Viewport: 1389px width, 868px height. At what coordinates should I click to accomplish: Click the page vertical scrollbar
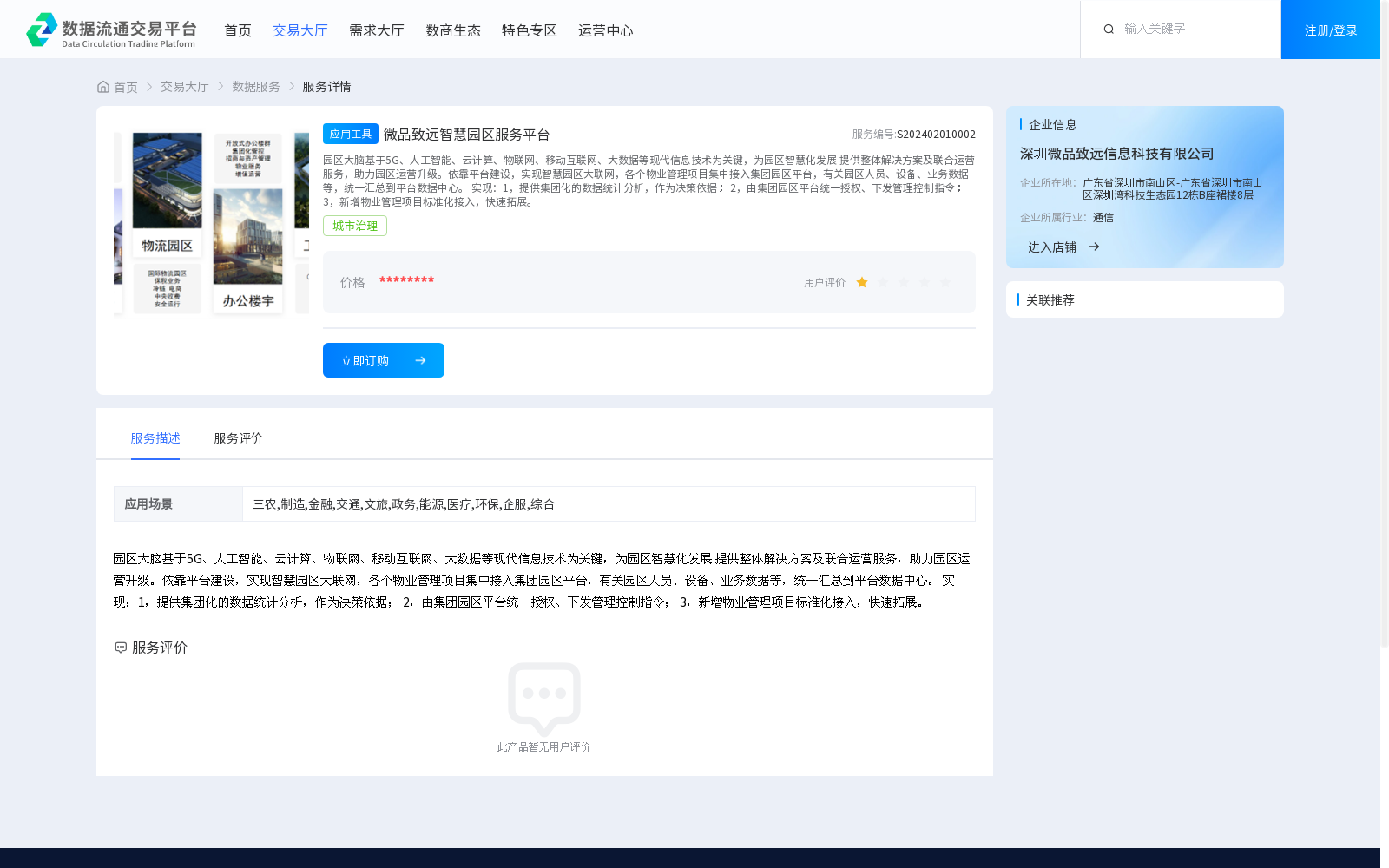[1385, 325]
